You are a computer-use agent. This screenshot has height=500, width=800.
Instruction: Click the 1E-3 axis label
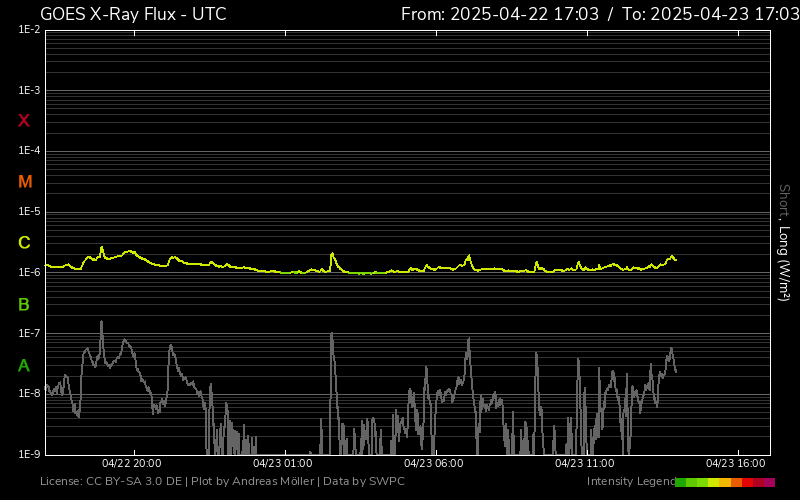pyautogui.click(x=29, y=90)
